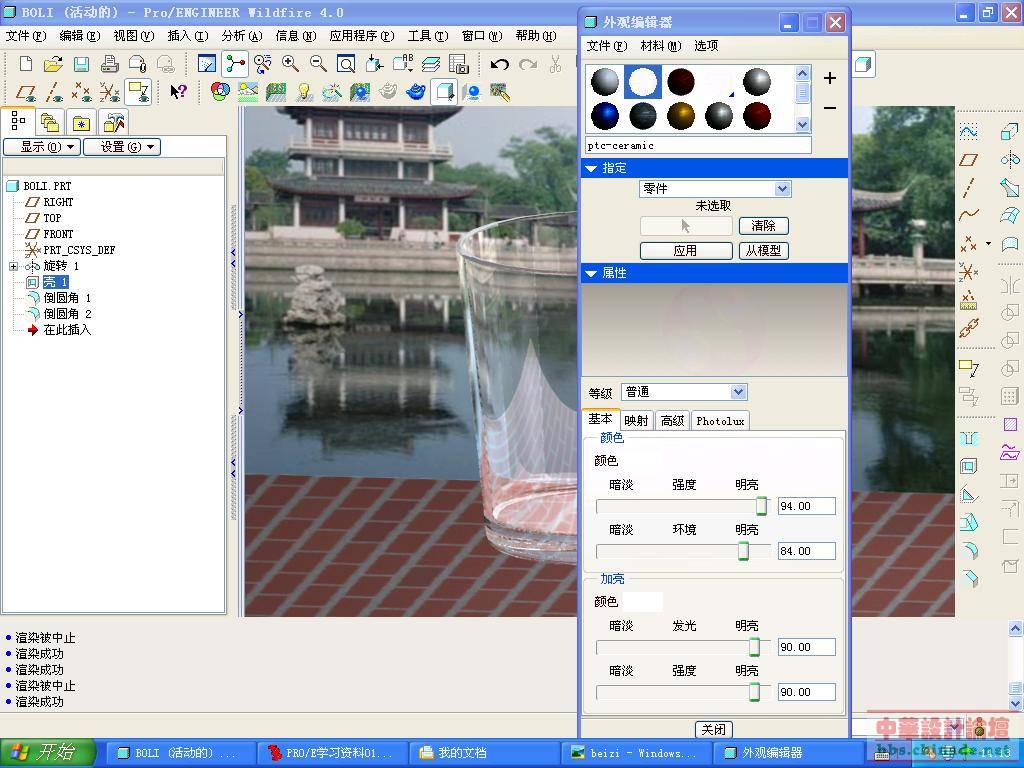Click the color intensity slider handle

(x=761, y=506)
